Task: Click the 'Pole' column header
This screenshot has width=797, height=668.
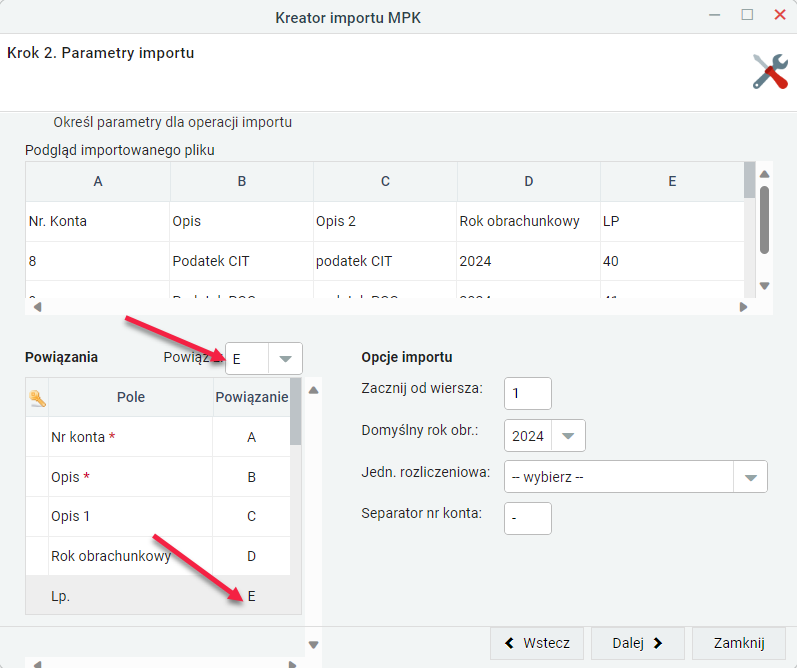Action: (131, 397)
